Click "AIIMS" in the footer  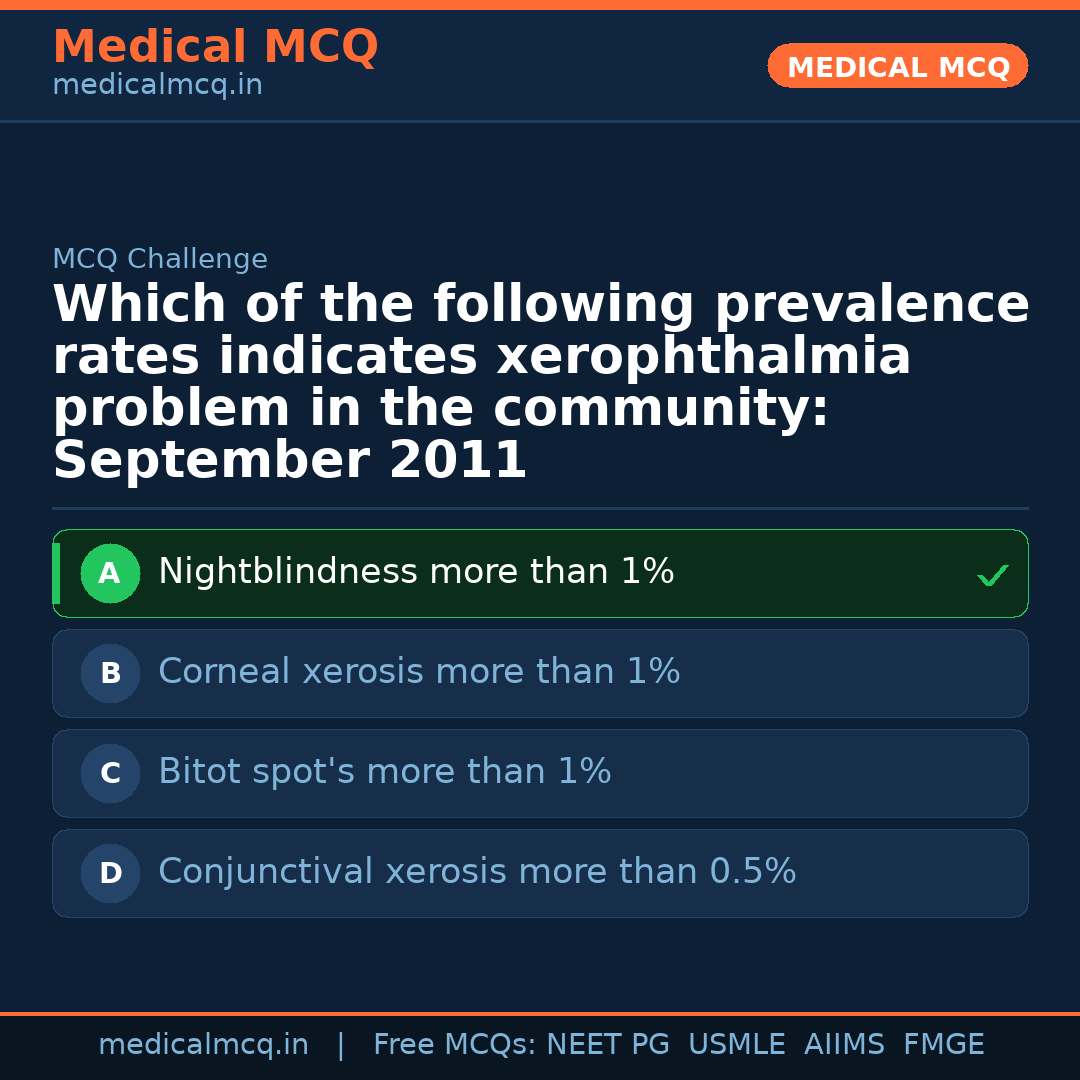pos(844,1045)
